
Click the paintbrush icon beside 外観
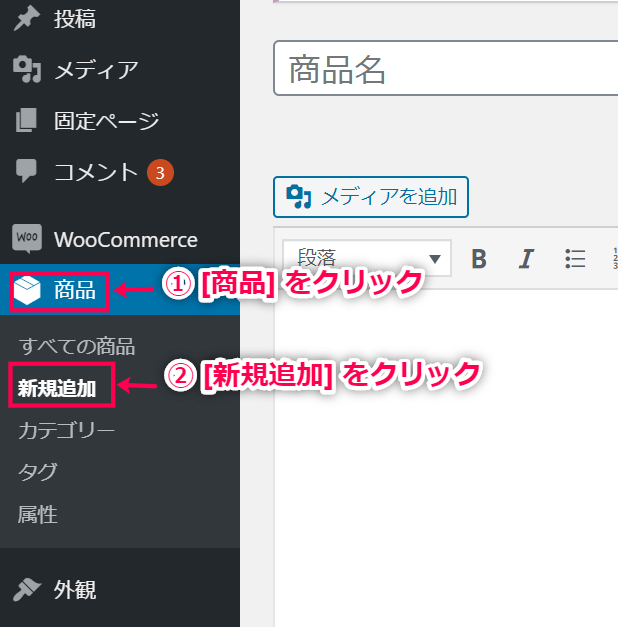tap(26, 589)
